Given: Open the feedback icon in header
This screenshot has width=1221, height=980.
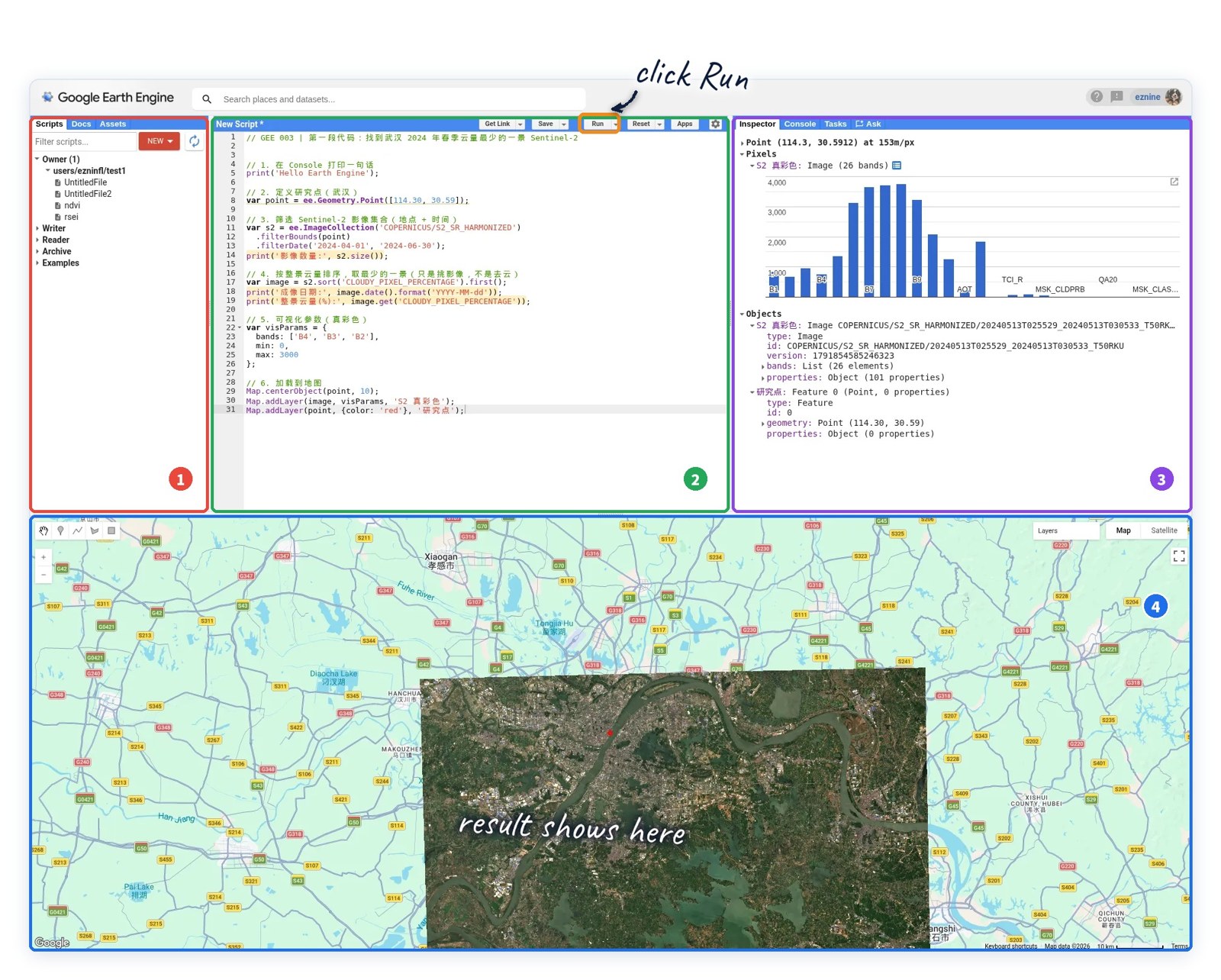Looking at the screenshot, I should (x=1117, y=96).
